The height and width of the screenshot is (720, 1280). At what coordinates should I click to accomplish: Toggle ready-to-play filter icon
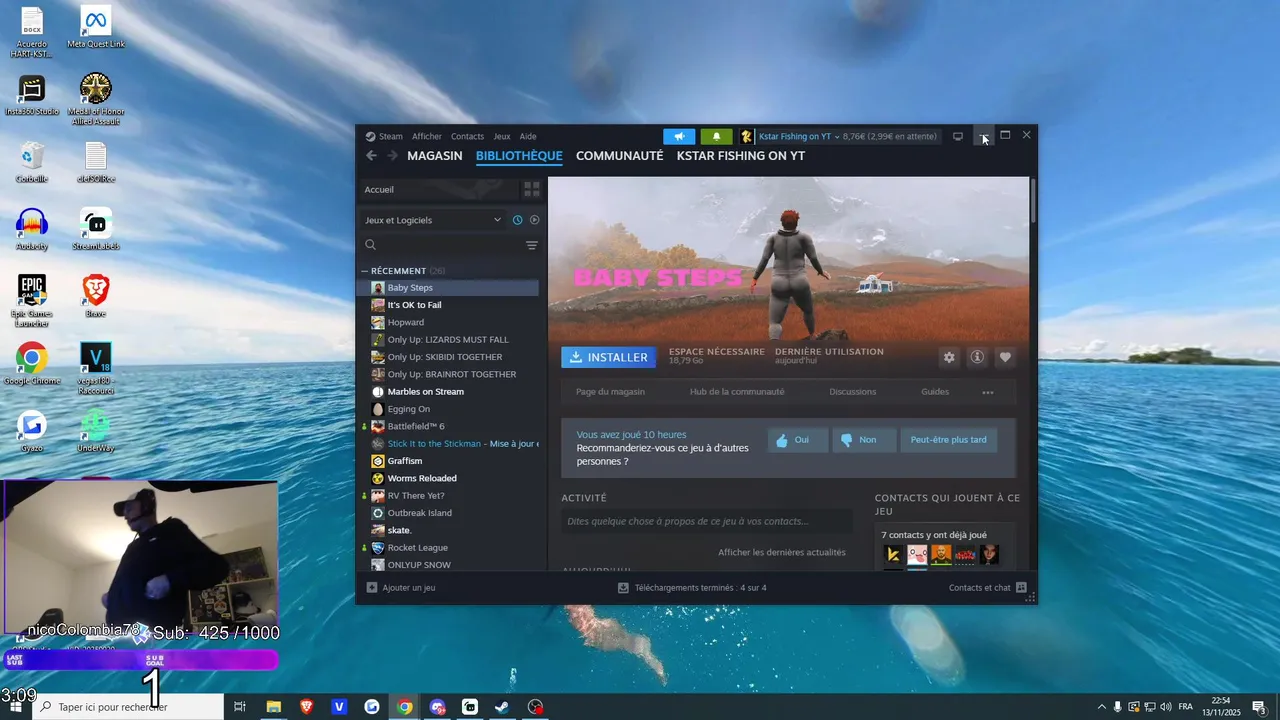point(534,220)
